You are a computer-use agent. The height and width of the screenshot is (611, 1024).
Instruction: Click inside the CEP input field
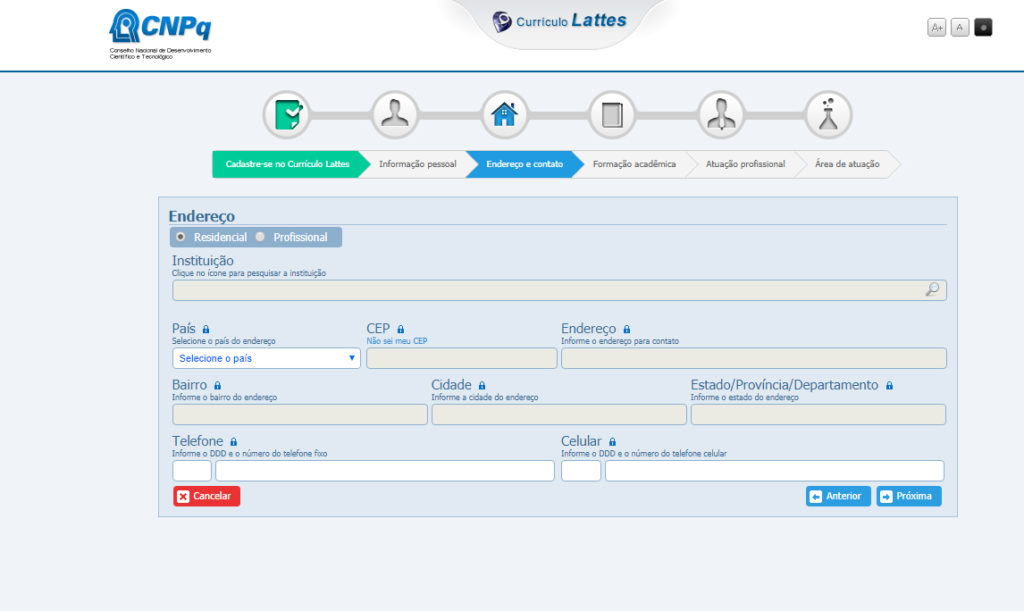click(461, 357)
